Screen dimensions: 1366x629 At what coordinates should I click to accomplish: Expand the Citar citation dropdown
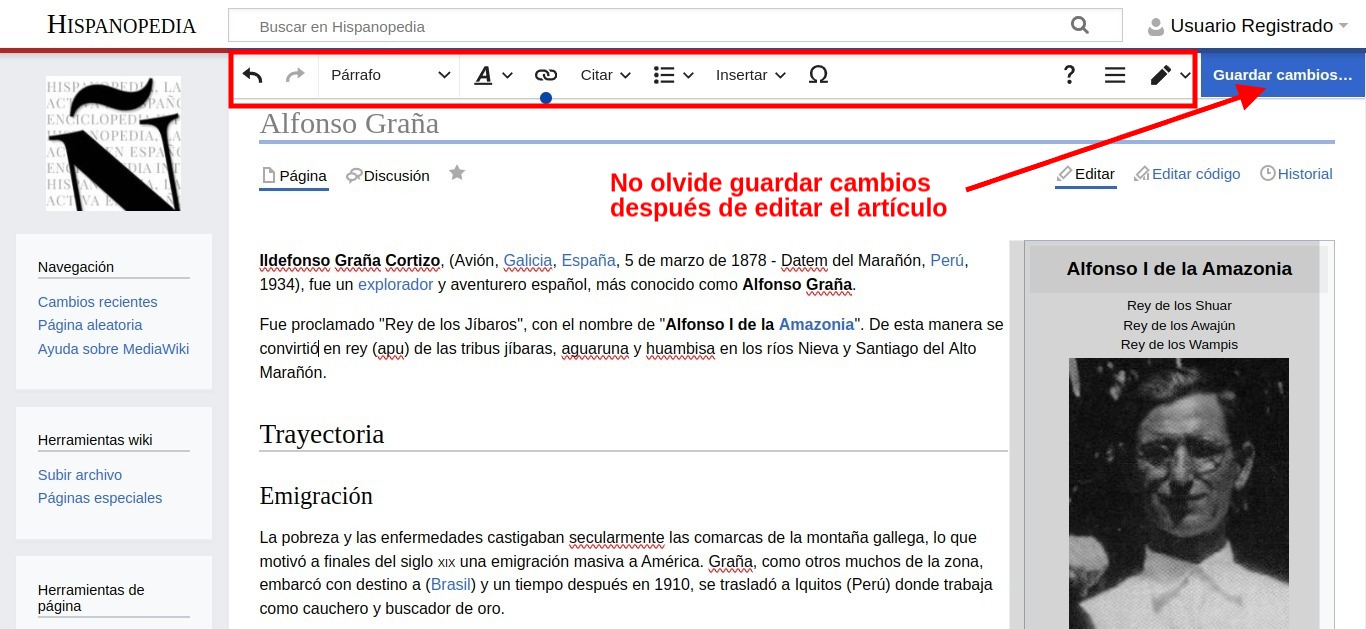pyautogui.click(x=604, y=74)
